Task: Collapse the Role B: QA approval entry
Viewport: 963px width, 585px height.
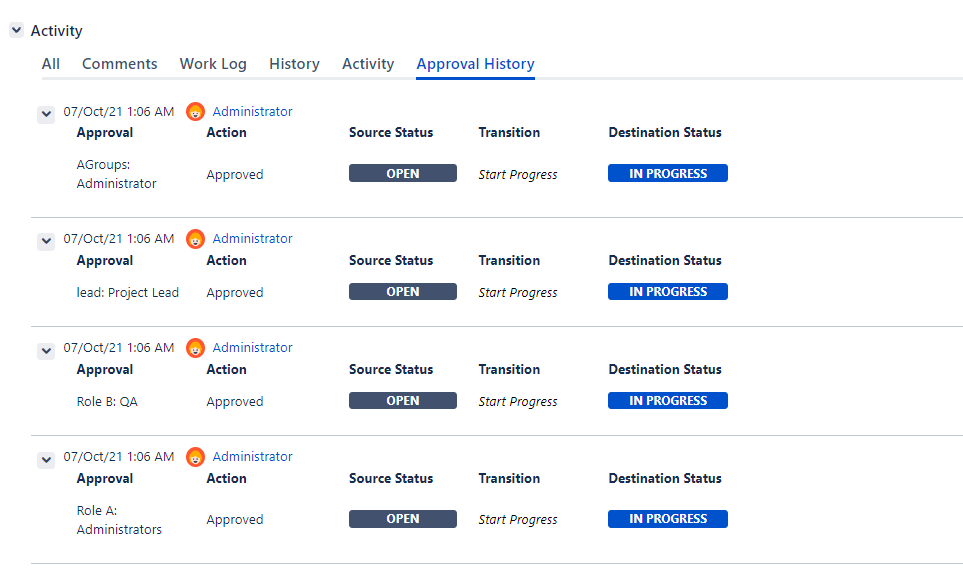Action: (46, 351)
